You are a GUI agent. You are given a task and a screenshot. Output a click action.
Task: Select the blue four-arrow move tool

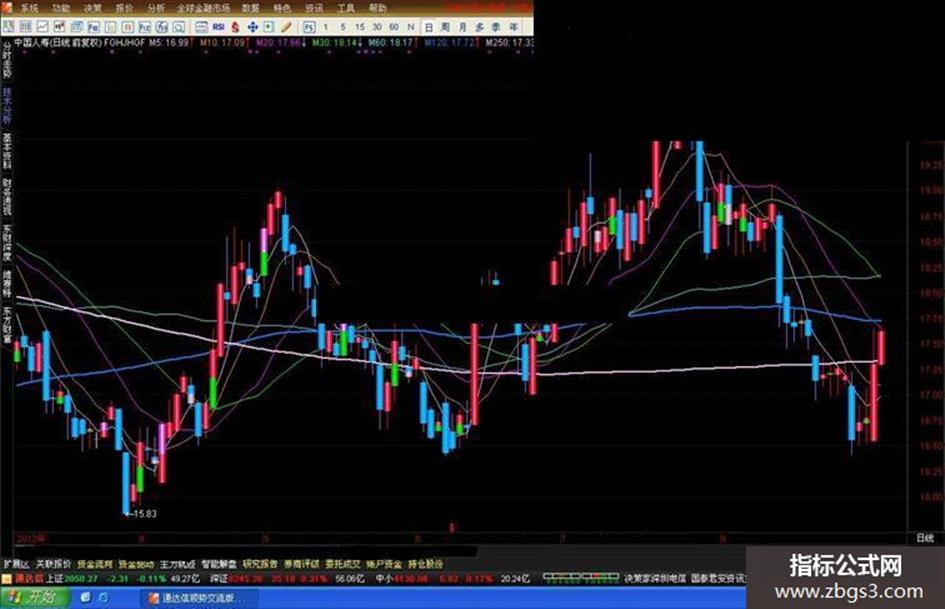(x=253, y=27)
